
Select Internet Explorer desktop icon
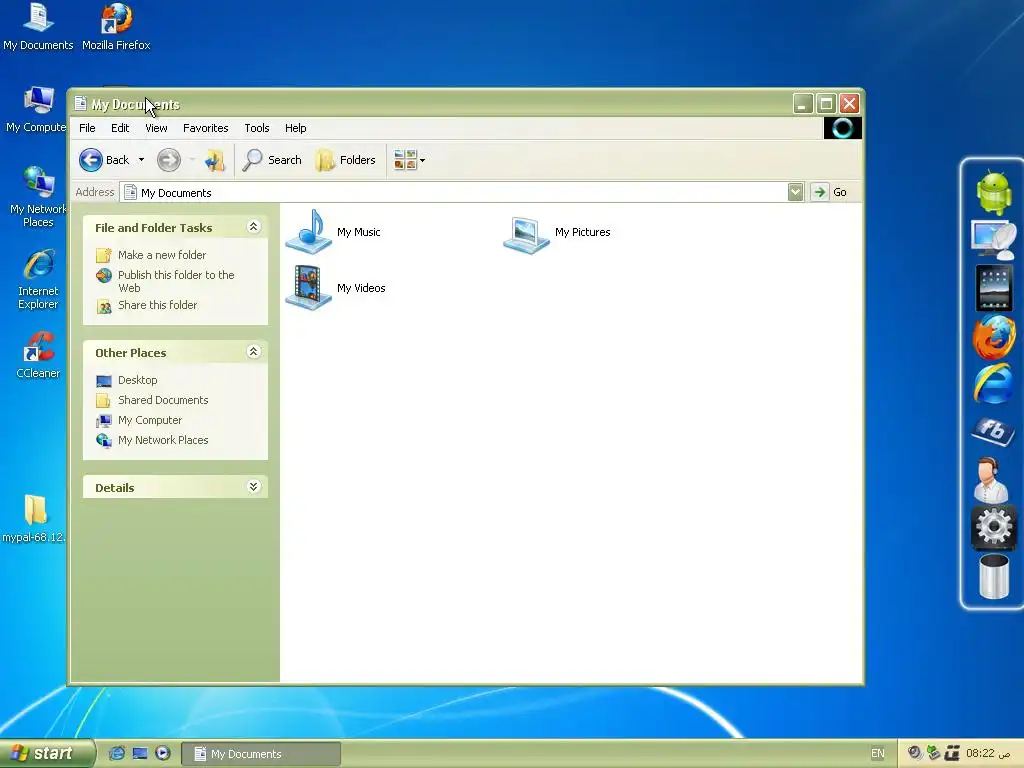38,278
